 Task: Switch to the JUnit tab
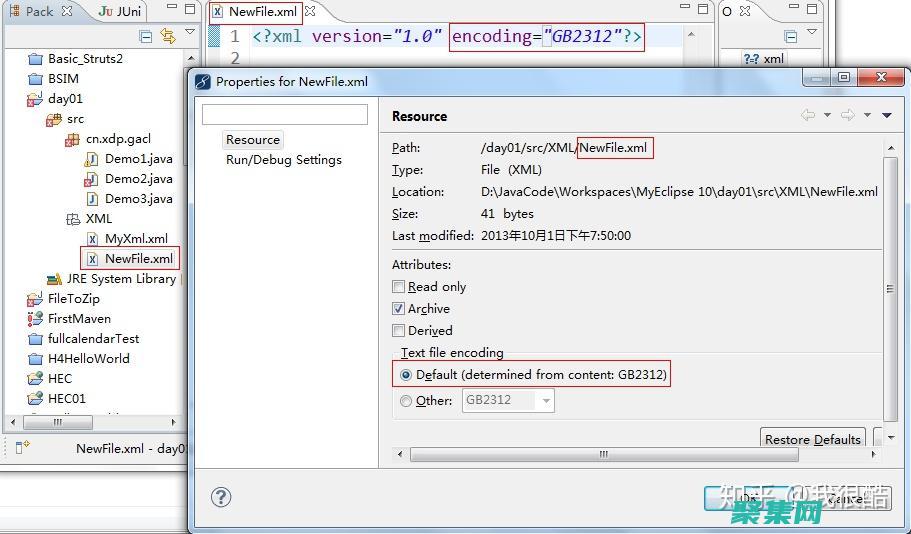click(119, 12)
